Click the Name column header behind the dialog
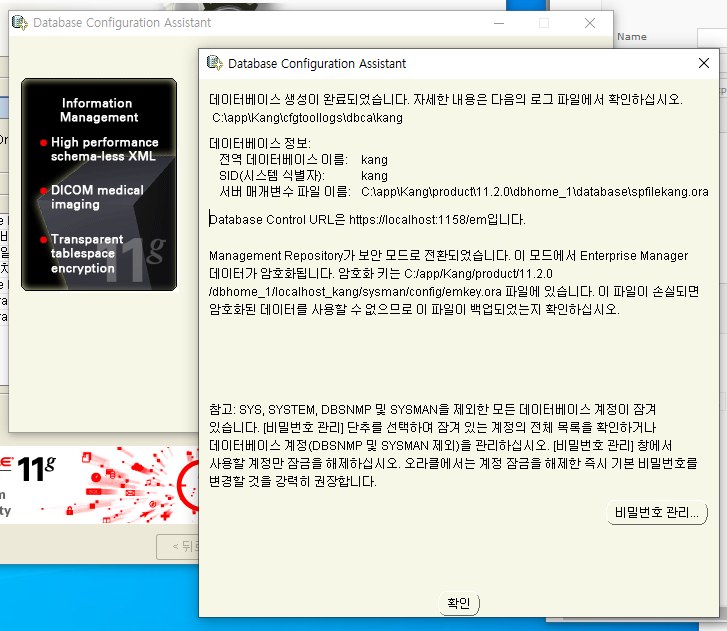Screen dimensions: 727x631 click(632, 37)
